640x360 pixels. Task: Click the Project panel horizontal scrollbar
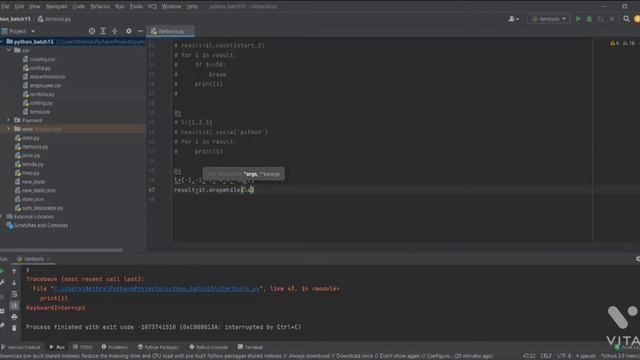coord(61,250)
